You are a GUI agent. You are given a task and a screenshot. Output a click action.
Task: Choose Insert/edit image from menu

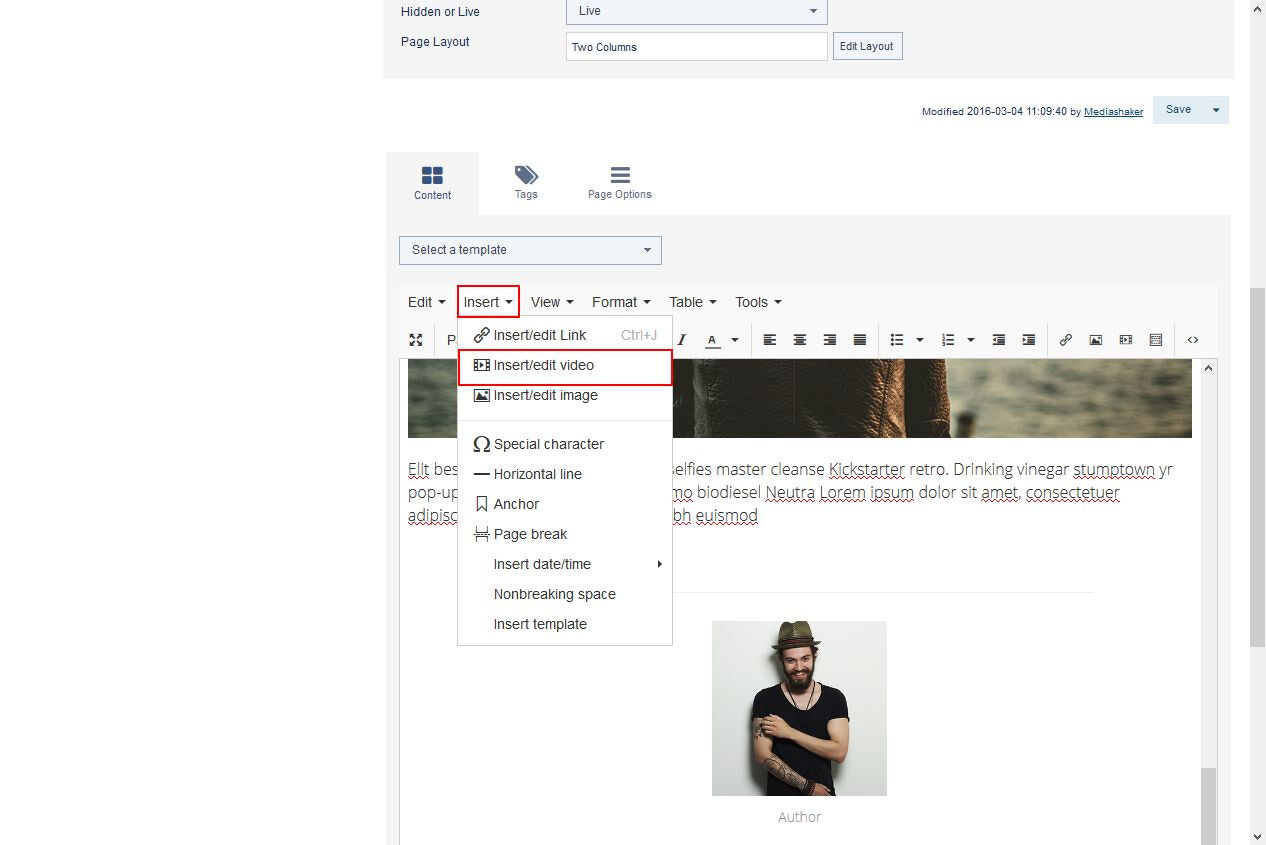point(565,395)
